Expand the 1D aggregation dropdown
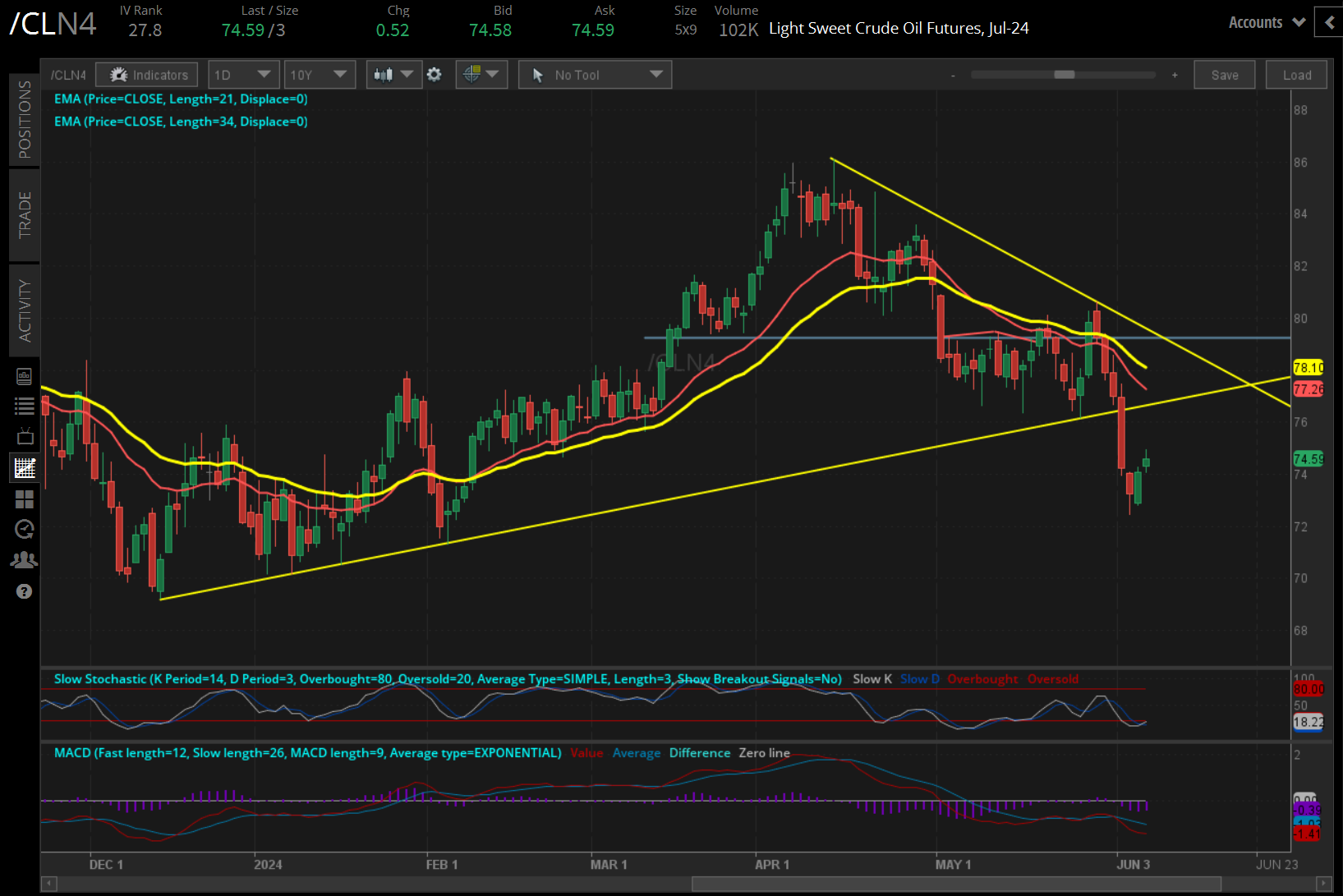 point(244,75)
